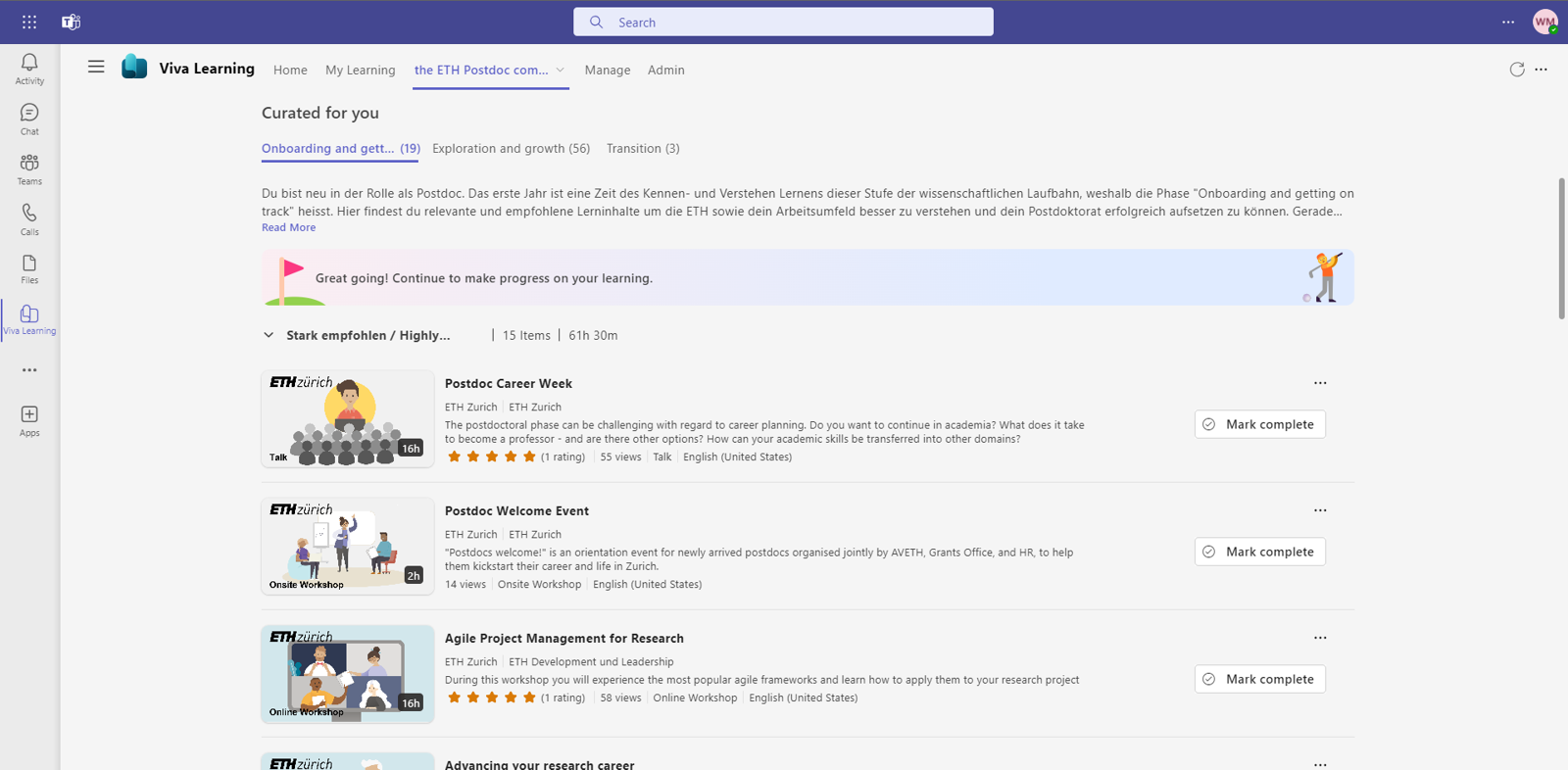Open Calls in the left sidebar

[x=29, y=219]
